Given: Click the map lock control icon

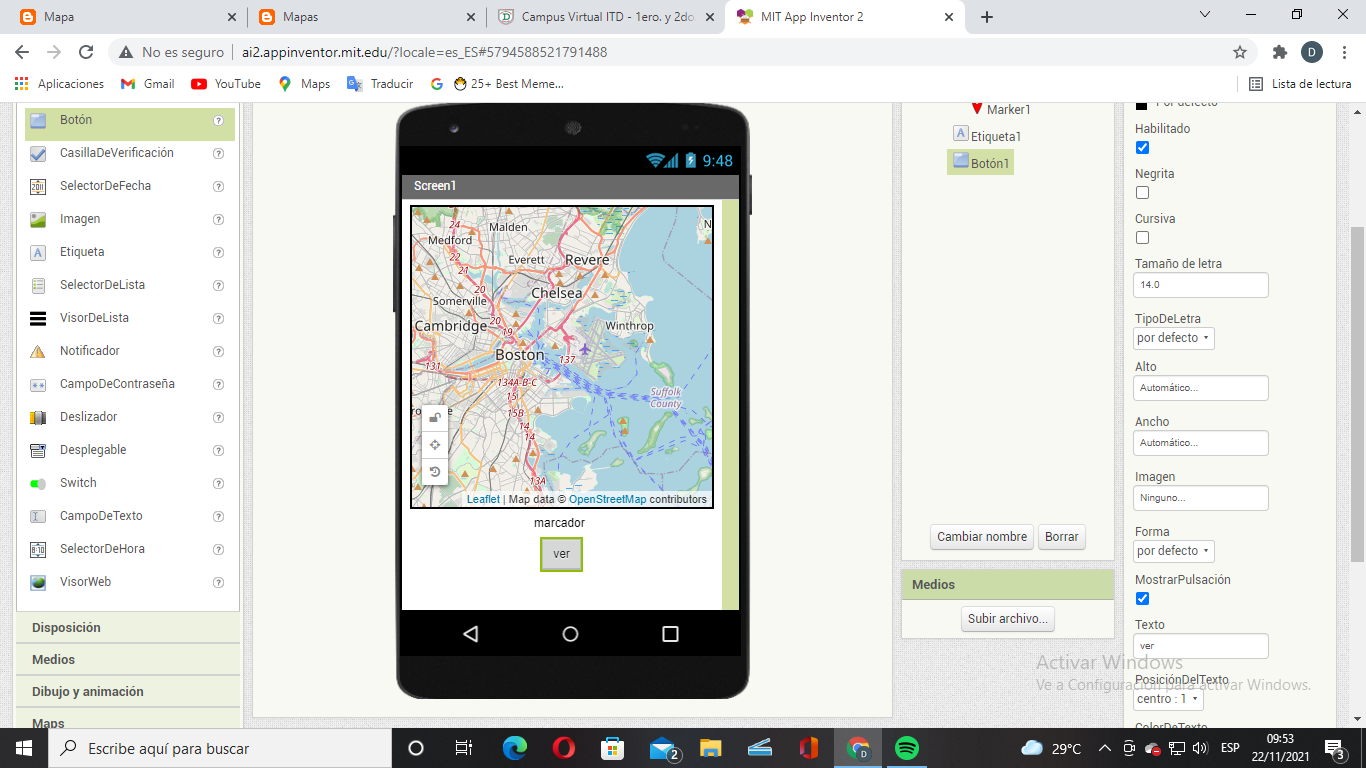Looking at the screenshot, I should tap(435, 419).
